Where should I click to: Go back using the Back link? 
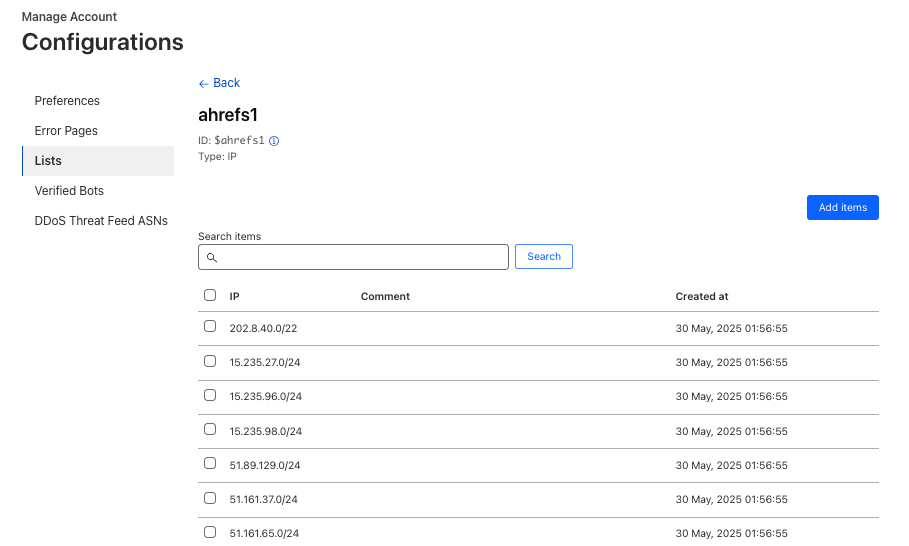click(x=219, y=83)
